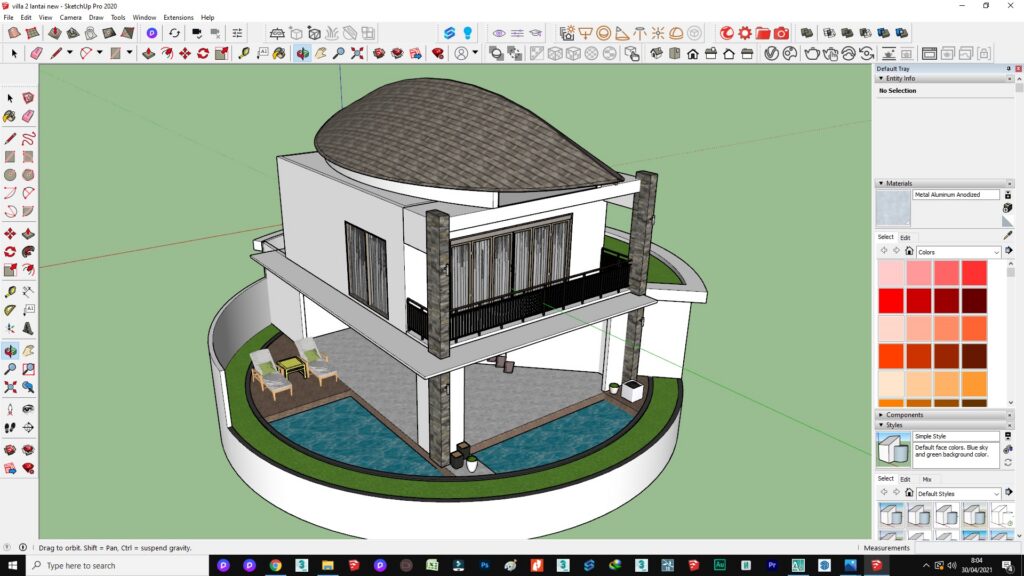This screenshot has height=576, width=1024.
Task: Click the Metal Aluminum Anodized name field
Action: [955, 195]
